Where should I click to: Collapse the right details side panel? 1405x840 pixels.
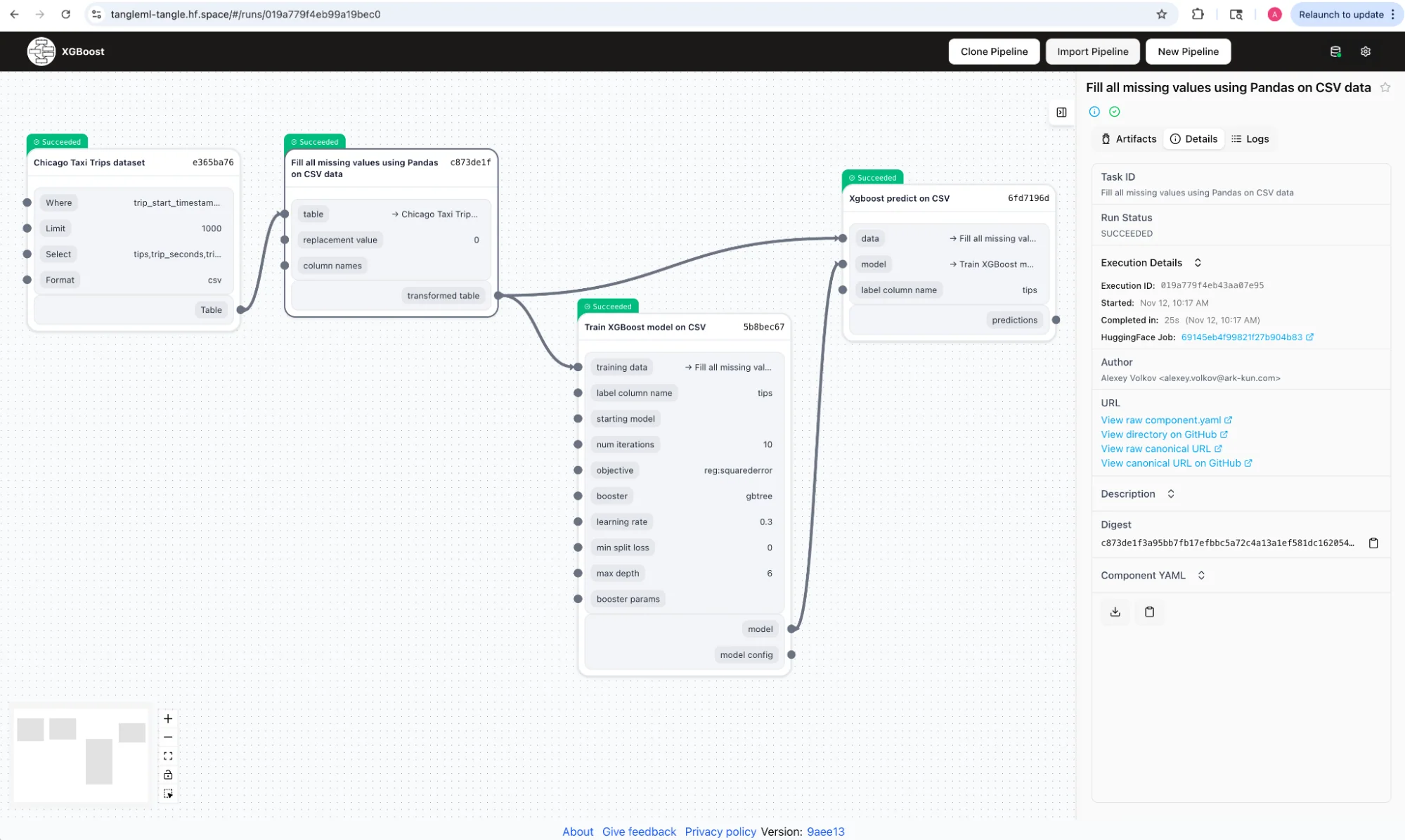[1061, 112]
